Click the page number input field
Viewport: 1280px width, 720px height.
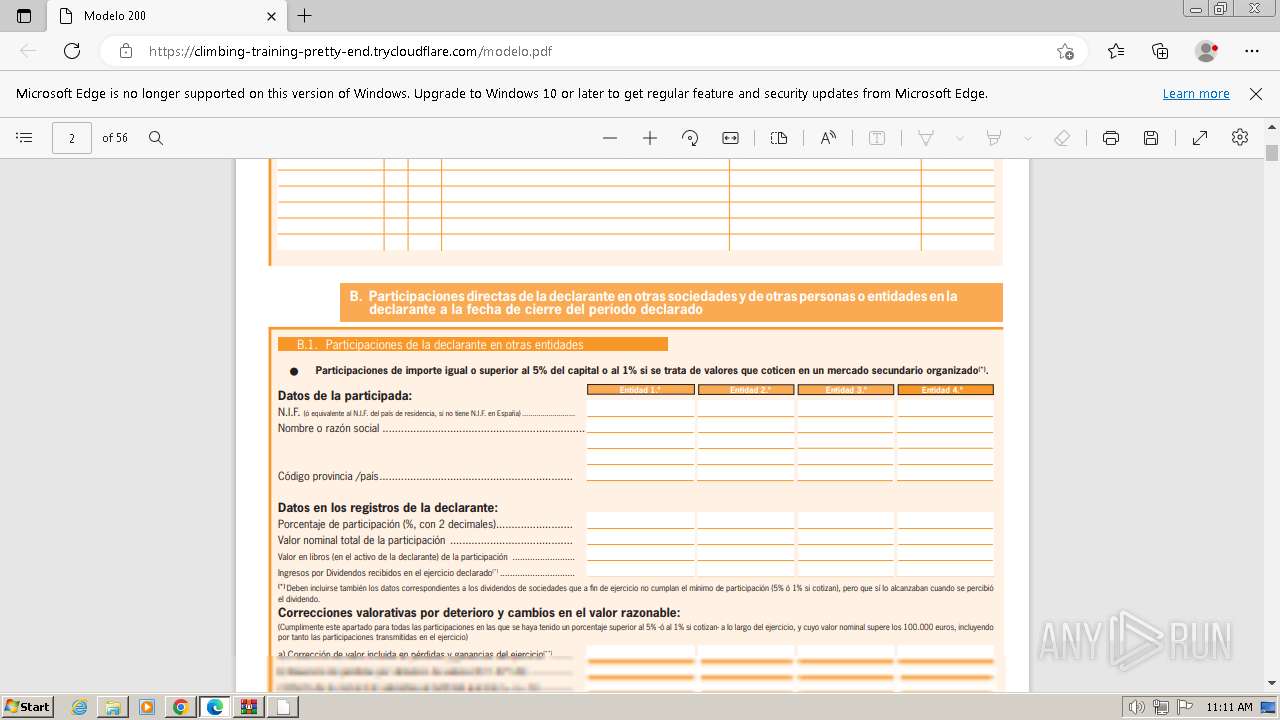(72, 138)
